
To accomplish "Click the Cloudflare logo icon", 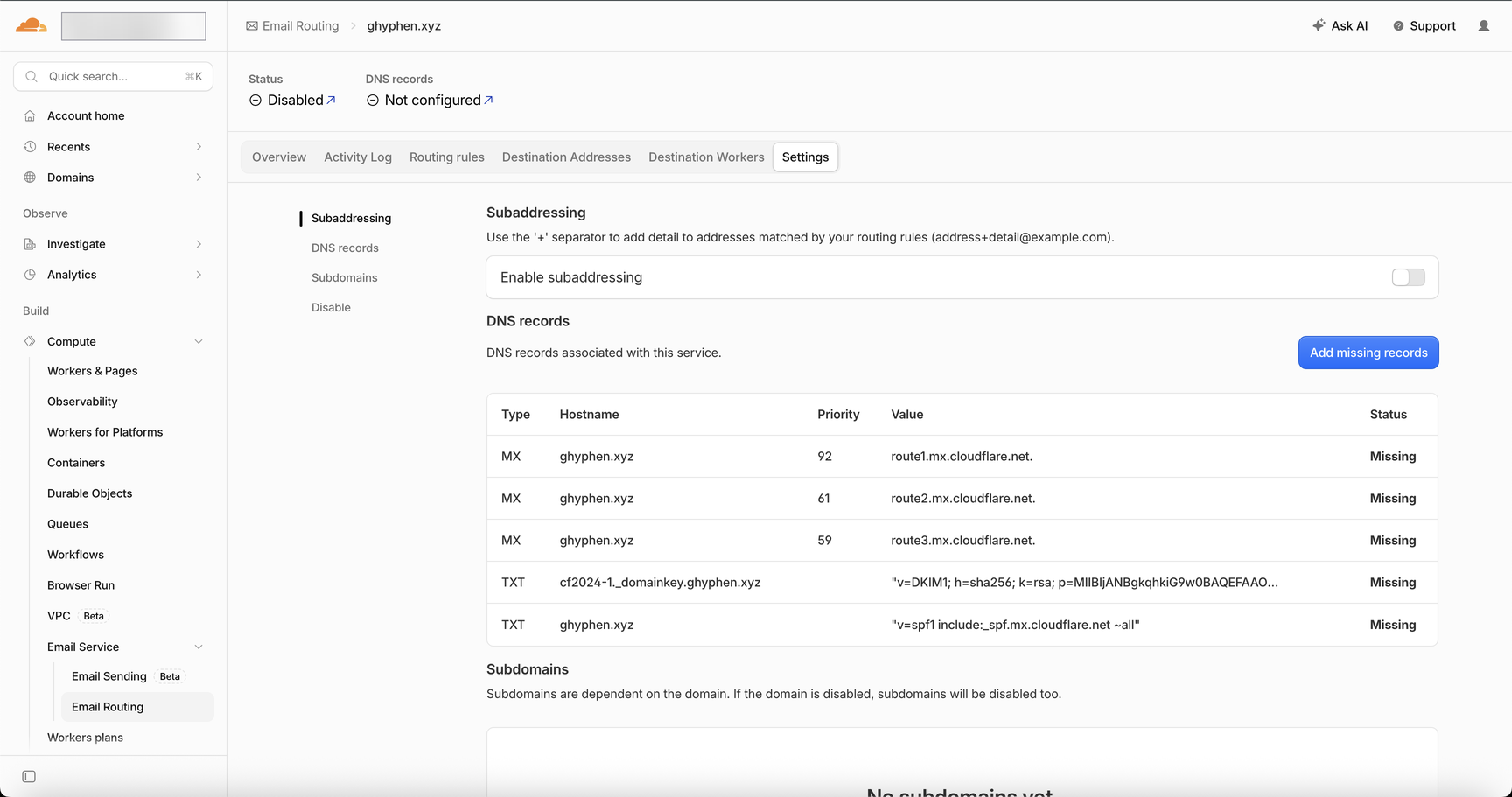I will point(31,25).
